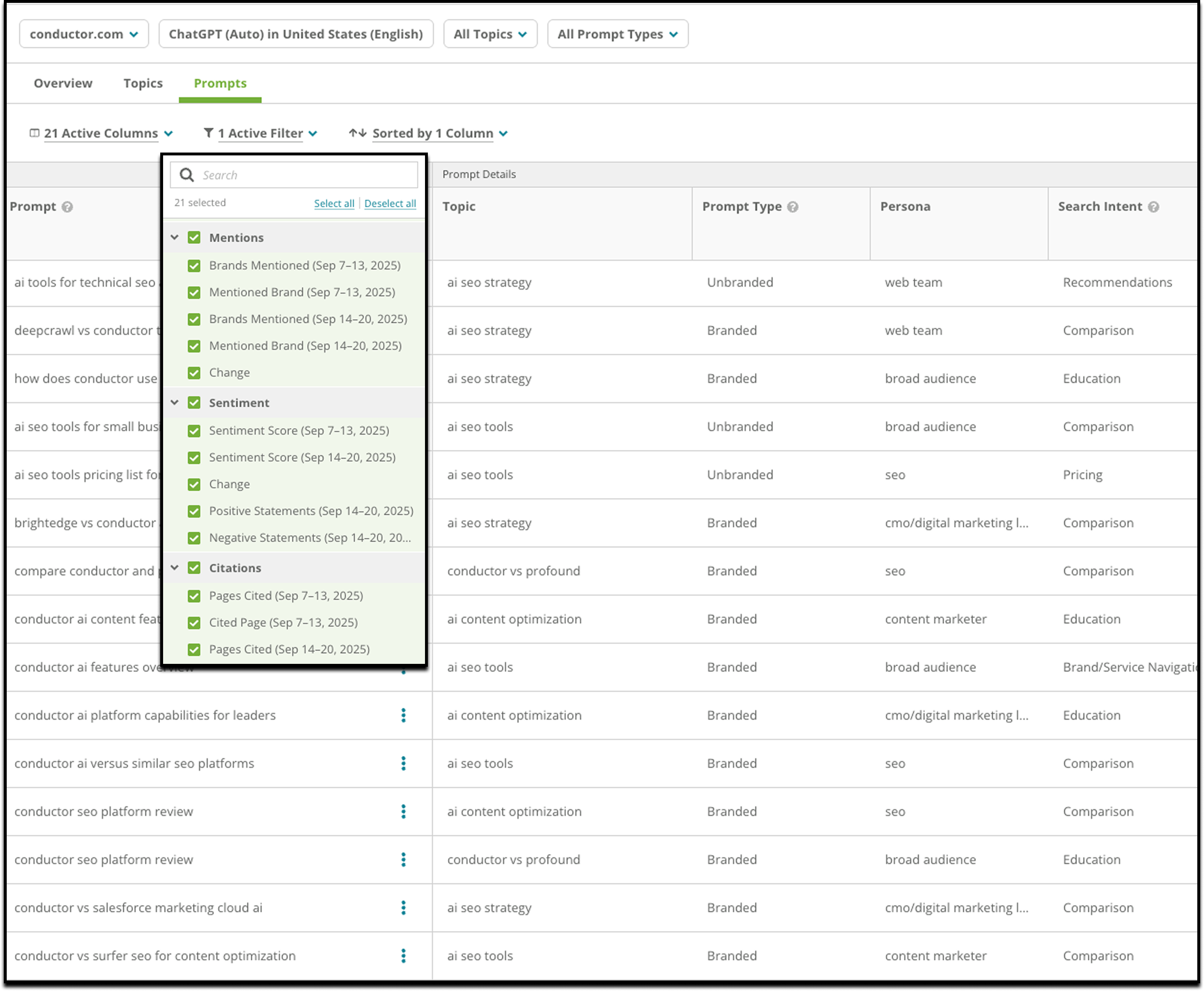Viewport: 1204px width, 991px height.
Task: Click the help icon beside Prompt Type
Action: 792,207
